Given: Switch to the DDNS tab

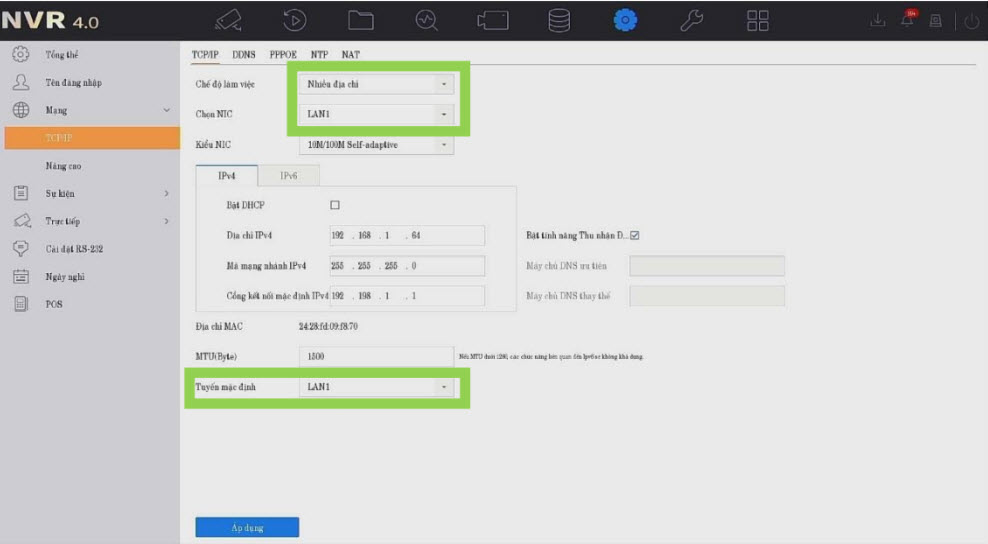Looking at the screenshot, I should [243, 54].
